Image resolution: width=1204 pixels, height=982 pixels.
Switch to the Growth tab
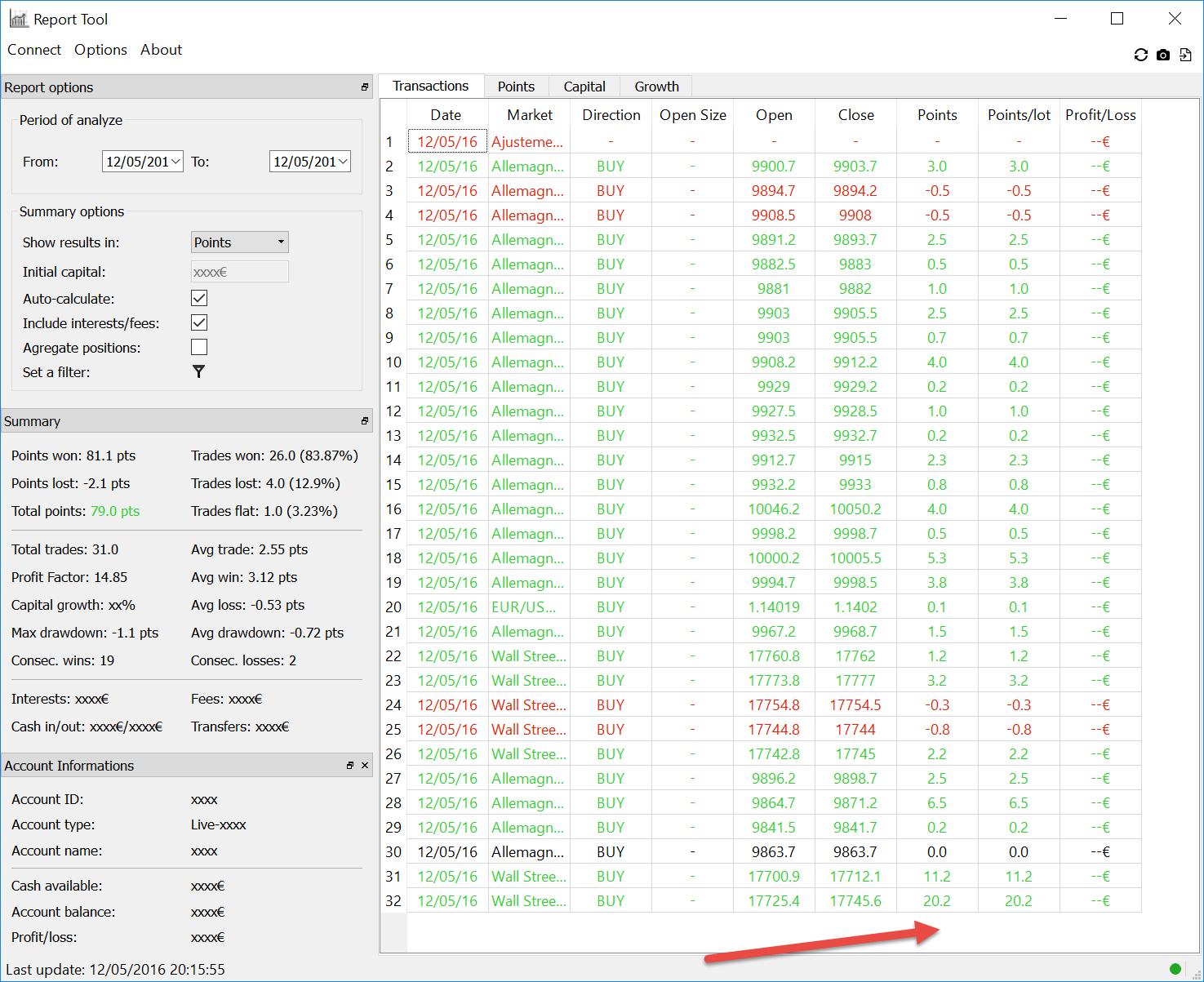656,87
